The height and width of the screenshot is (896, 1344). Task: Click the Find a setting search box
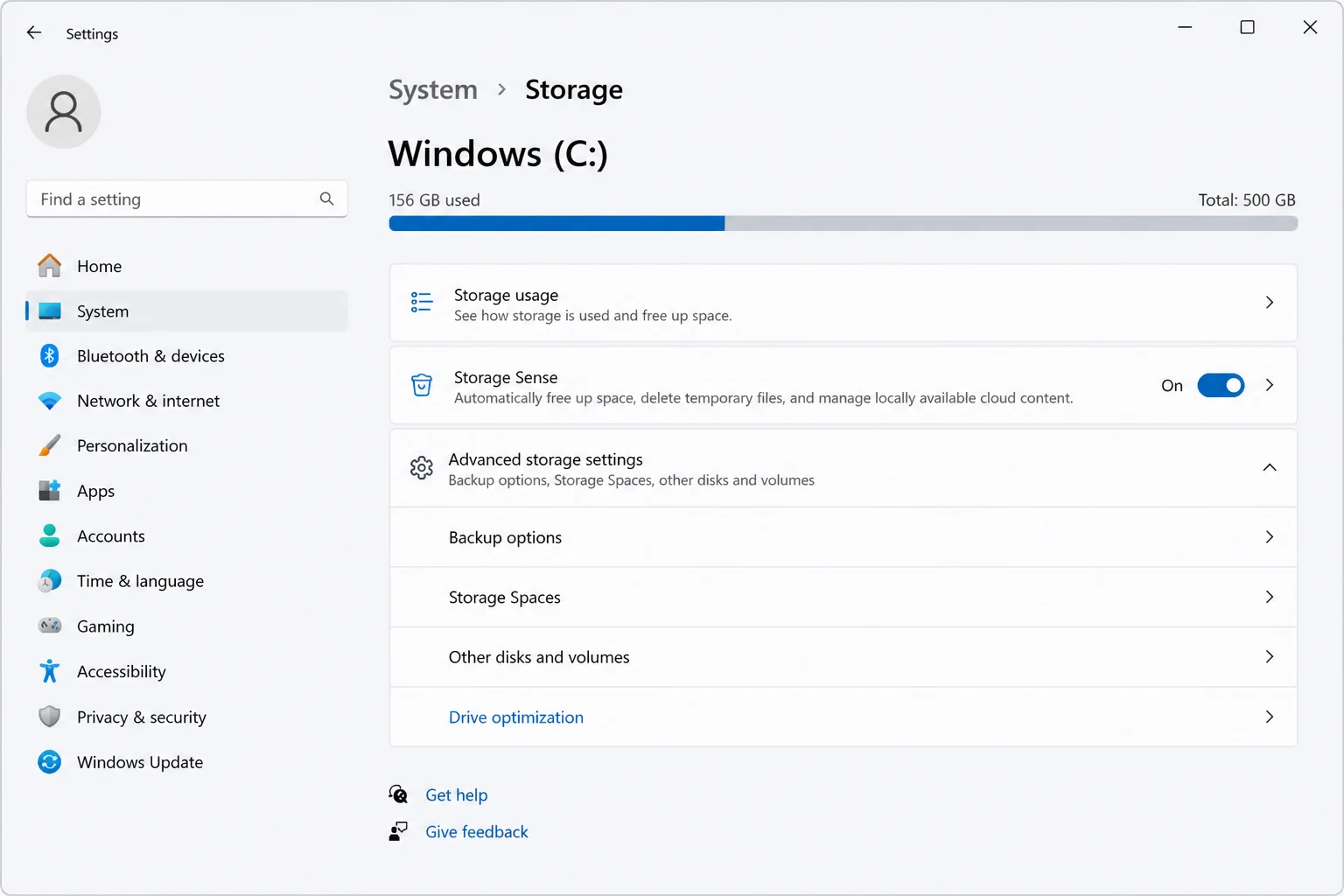186,199
